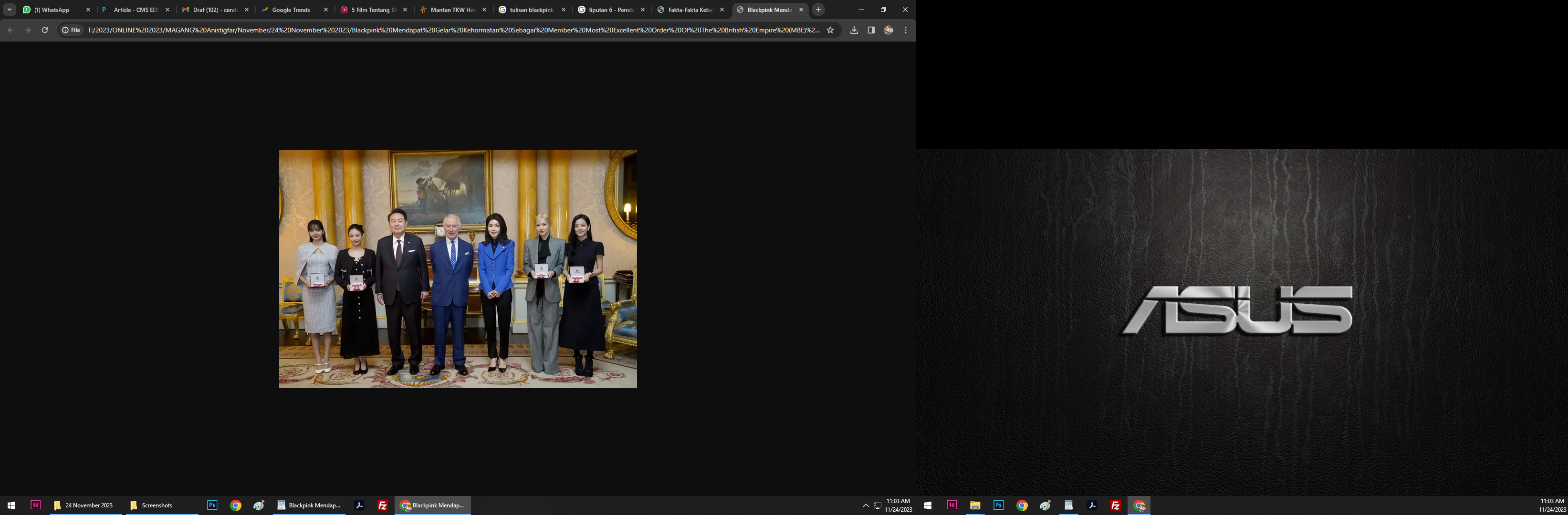The height and width of the screenshot is (515, 1568).
Task: Open a new Chrome tab
Action: [x=819, y=10]
